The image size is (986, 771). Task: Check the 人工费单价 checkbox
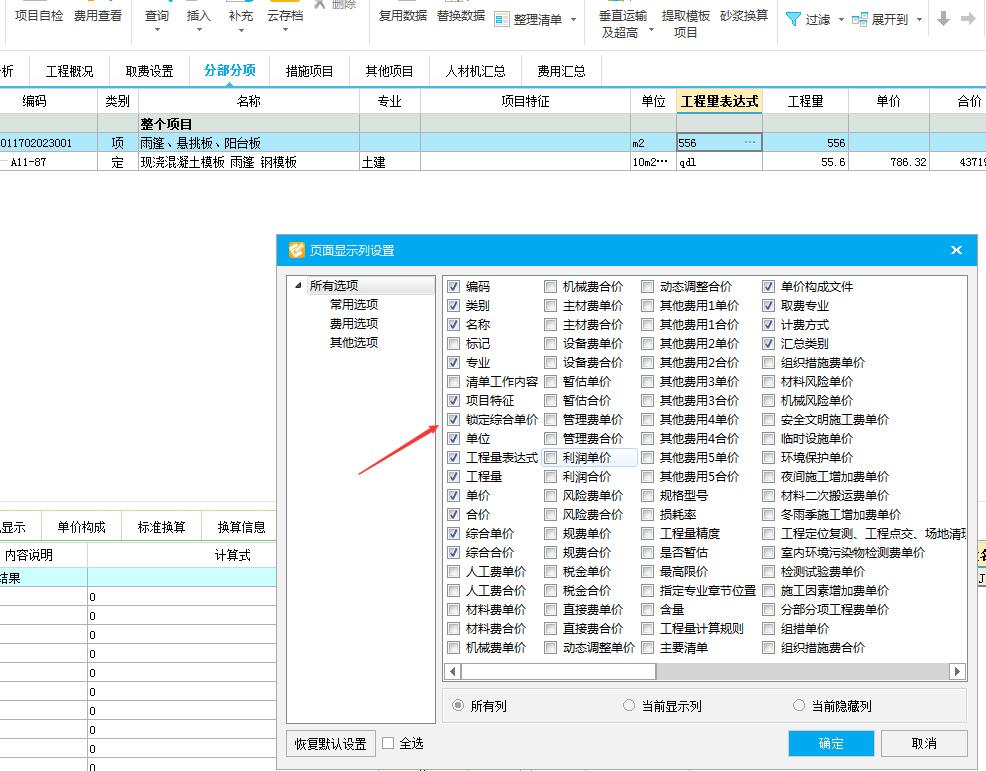click(453, 572)
